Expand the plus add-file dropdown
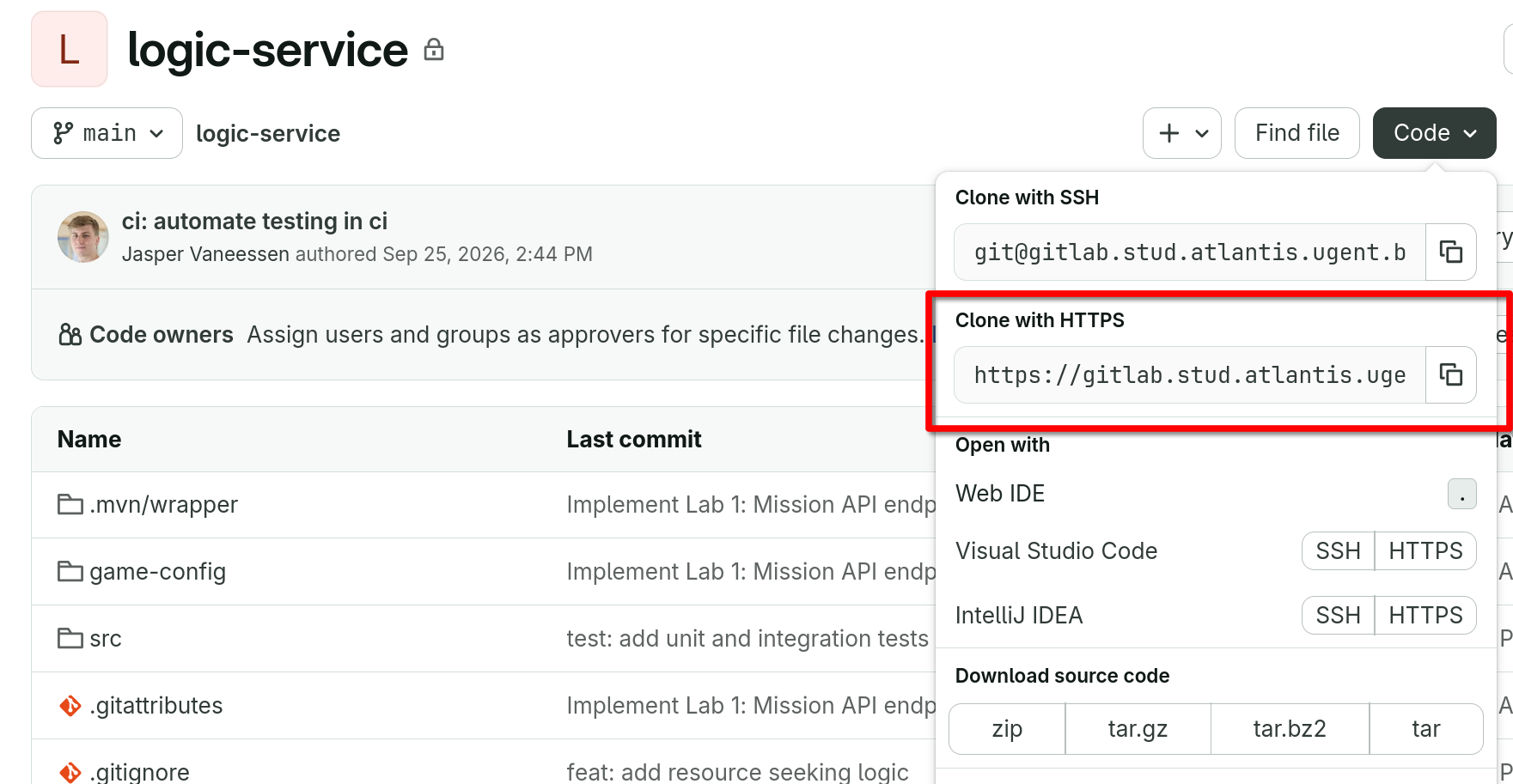This screenshot has width=1513, height=784. coord(1181,133)
